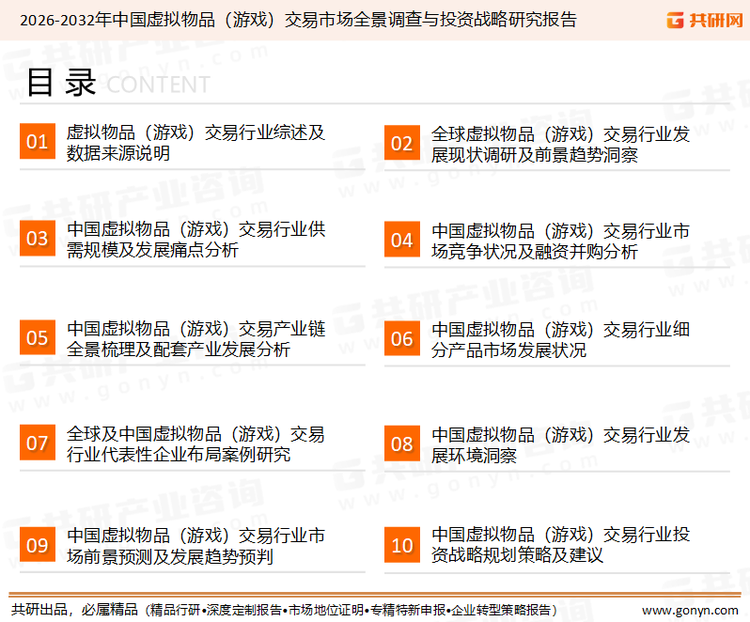Click the 共研网 logo in the header
The image size is (750, 622).
pyautogui.click(x=705, y=20)
